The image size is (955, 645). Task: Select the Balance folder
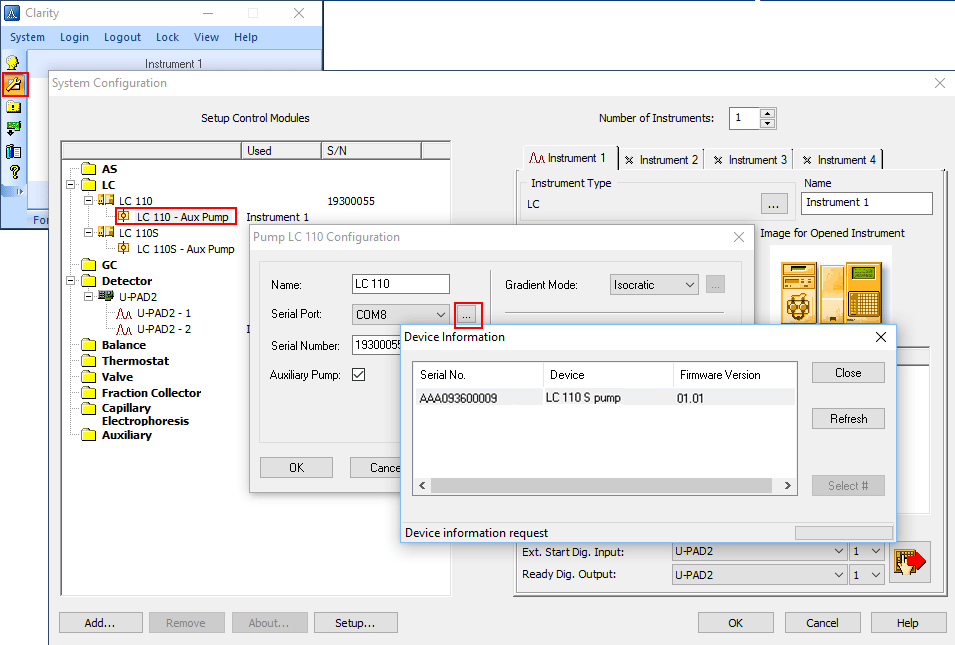point(114,345)
